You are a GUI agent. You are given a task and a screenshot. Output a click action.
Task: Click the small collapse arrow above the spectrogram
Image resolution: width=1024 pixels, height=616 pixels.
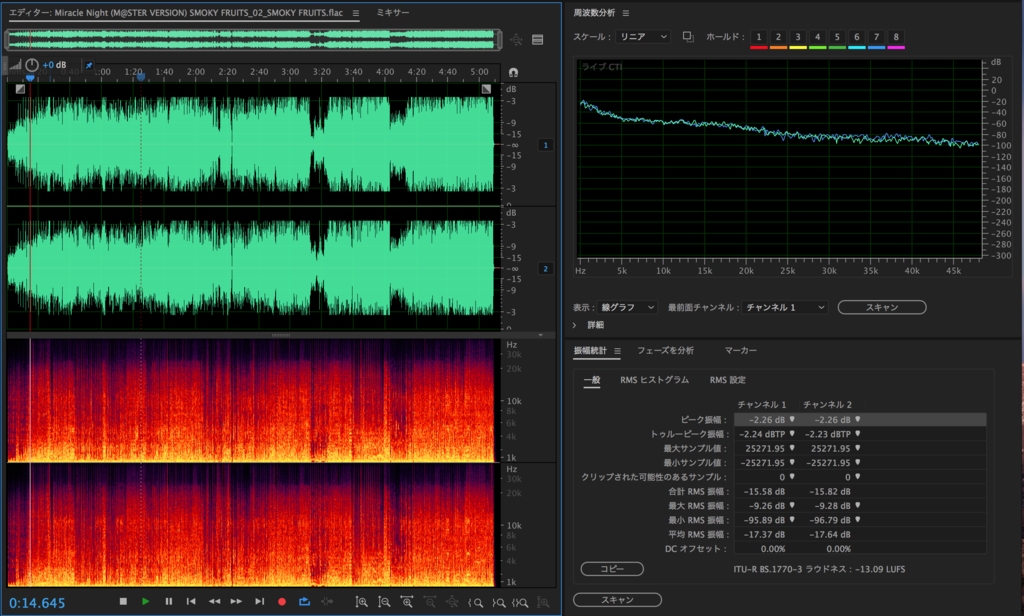tap(541, 335)
